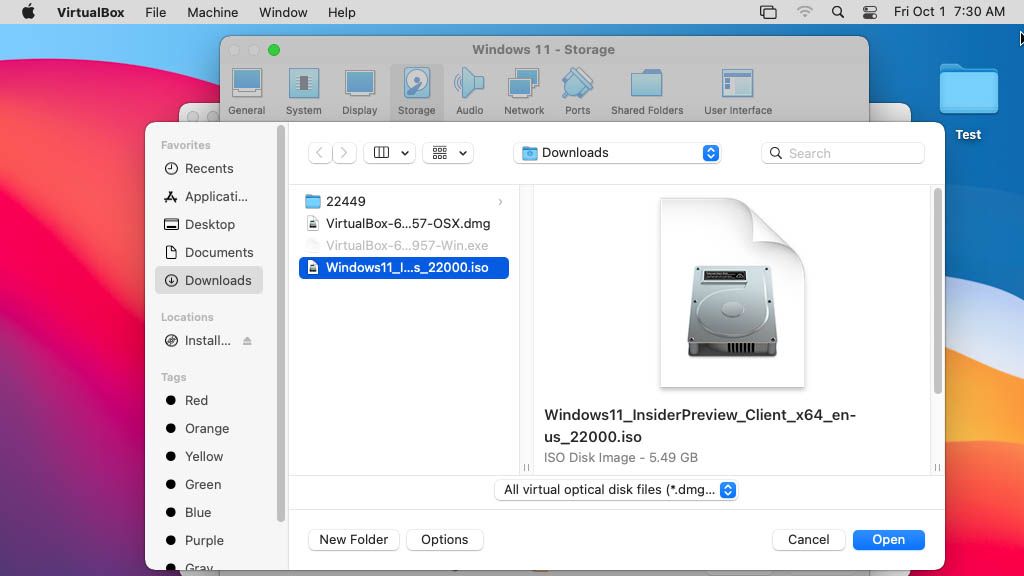Open the Downloads location dropdown

pos(617,152)
